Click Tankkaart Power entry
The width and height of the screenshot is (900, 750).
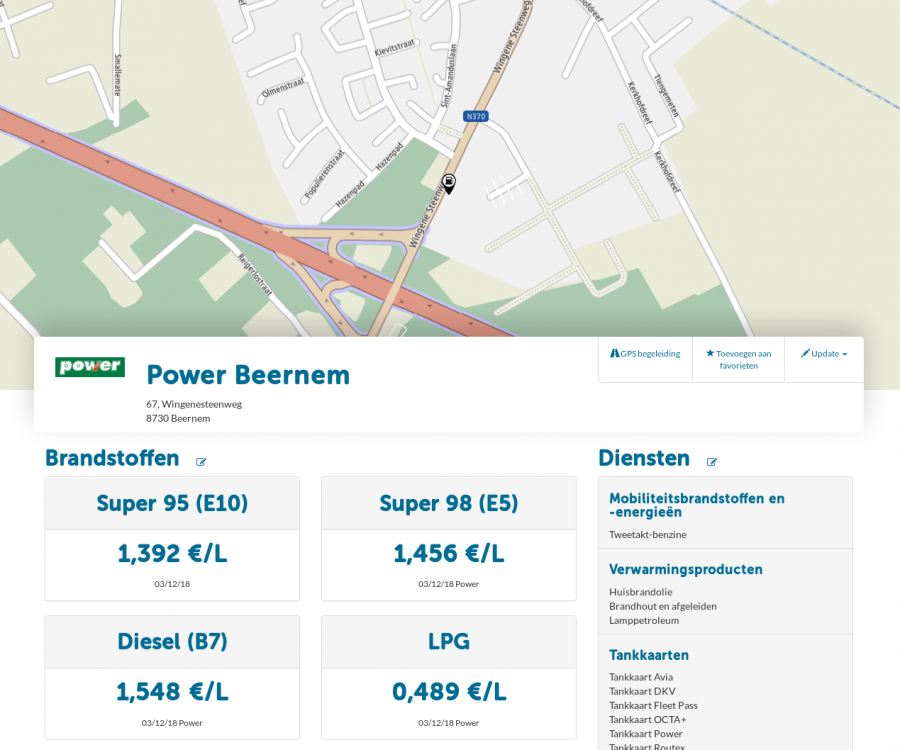646,734
